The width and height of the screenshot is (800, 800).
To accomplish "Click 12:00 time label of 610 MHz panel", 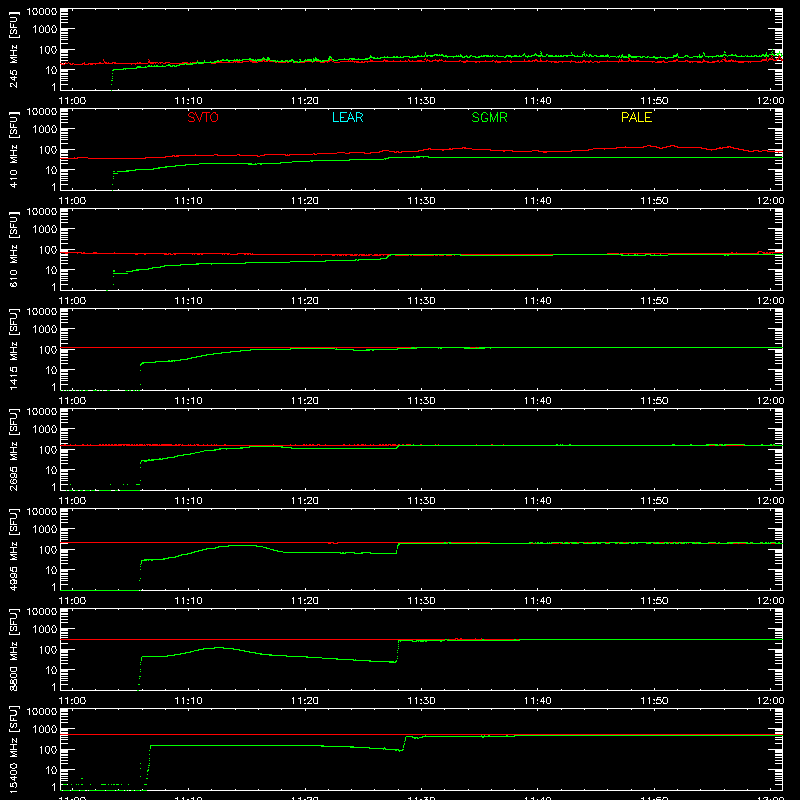I will pyautogui.click(x=770, y=301).
